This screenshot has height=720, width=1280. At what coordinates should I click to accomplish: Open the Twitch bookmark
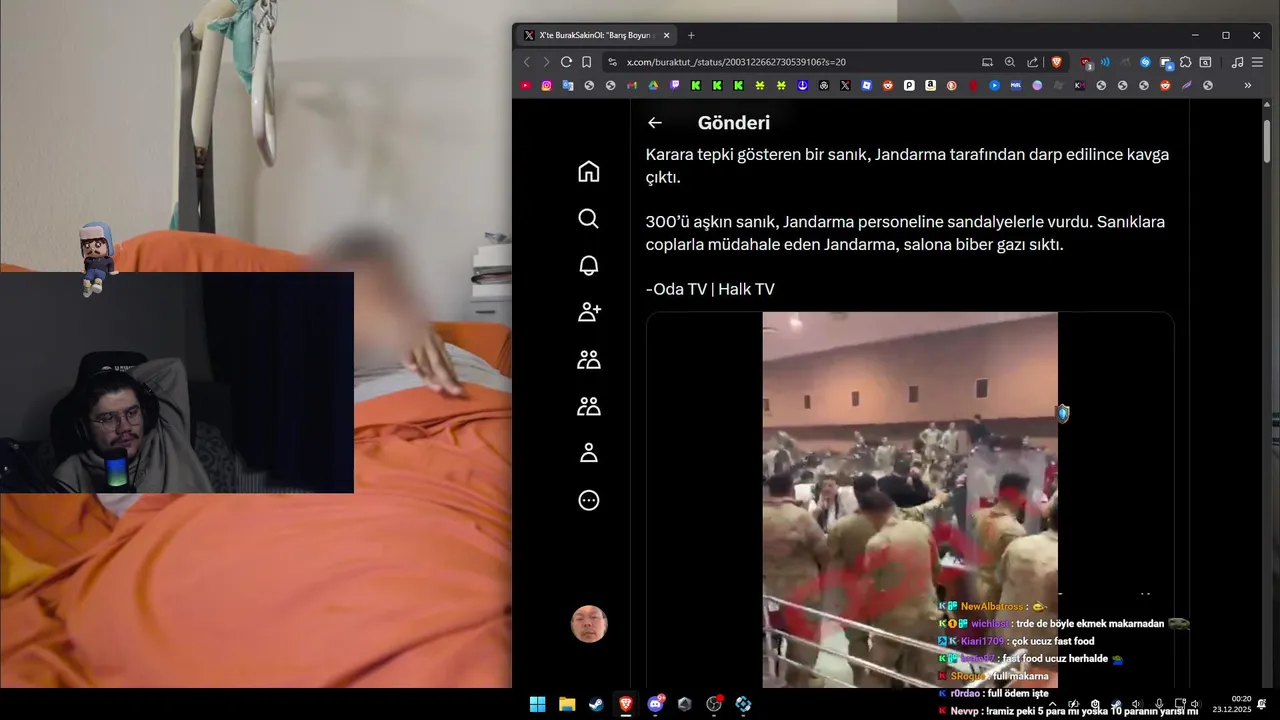coord(675,86)
